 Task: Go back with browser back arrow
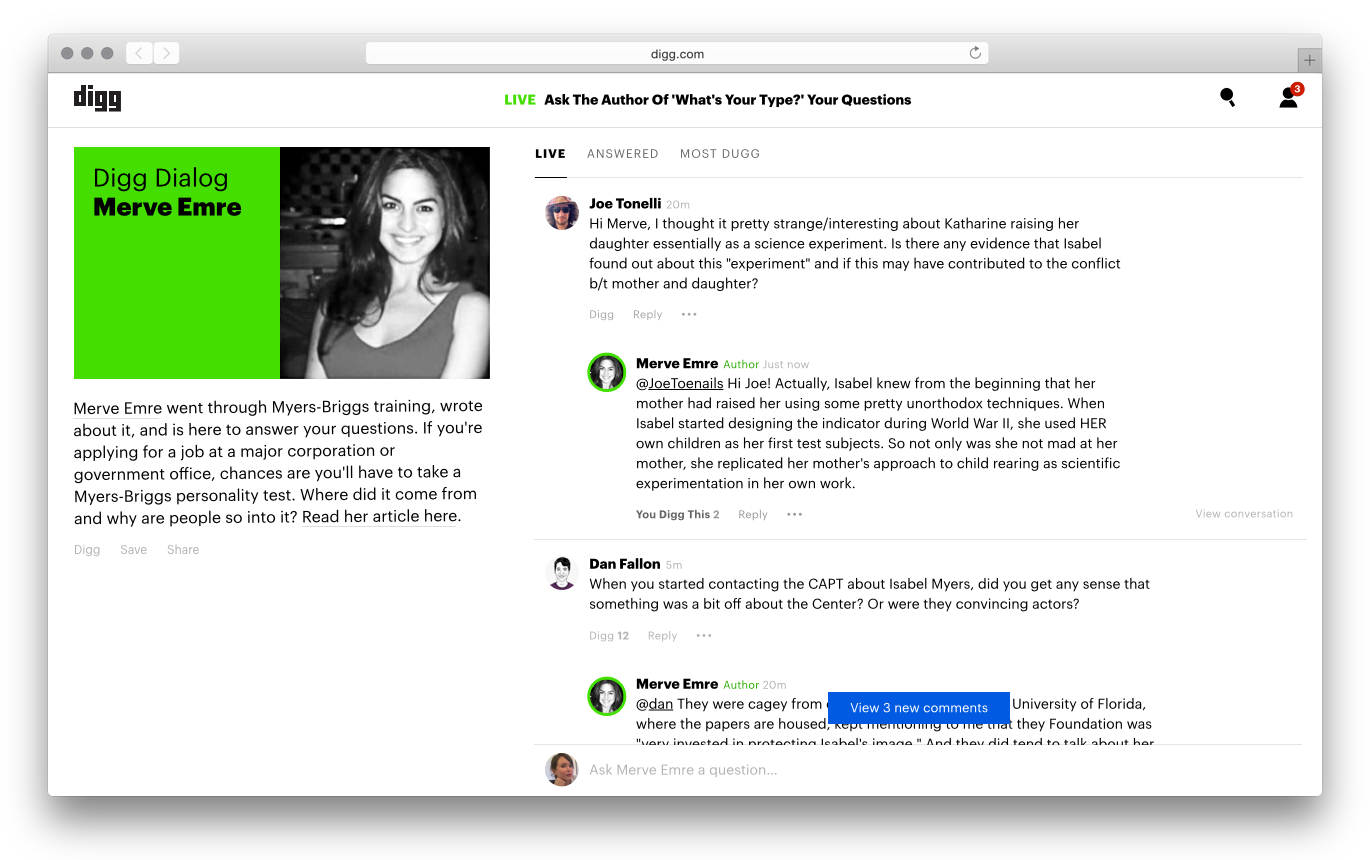(x=139, y=53)
